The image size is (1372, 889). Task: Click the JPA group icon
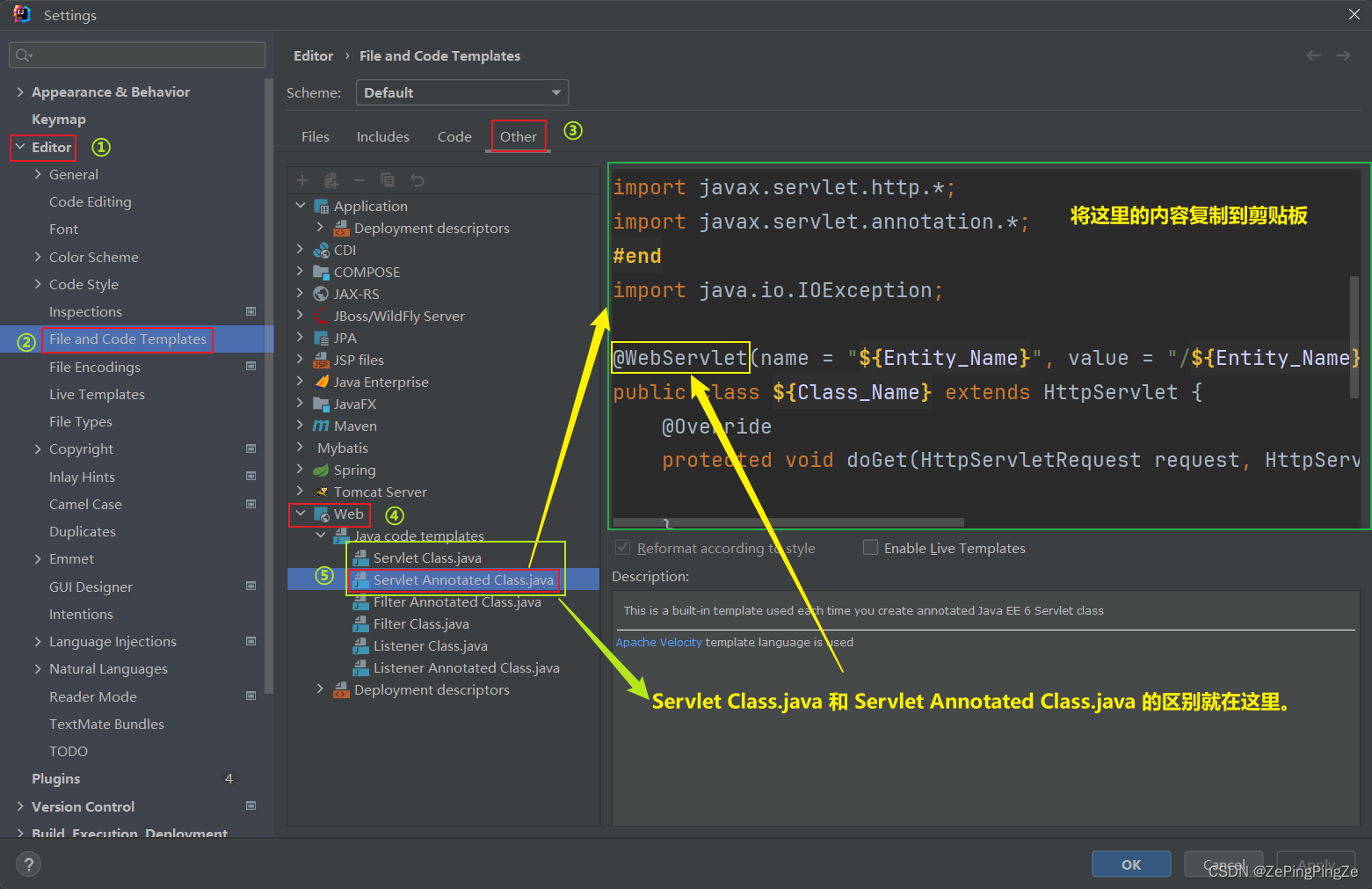[322, 339]
